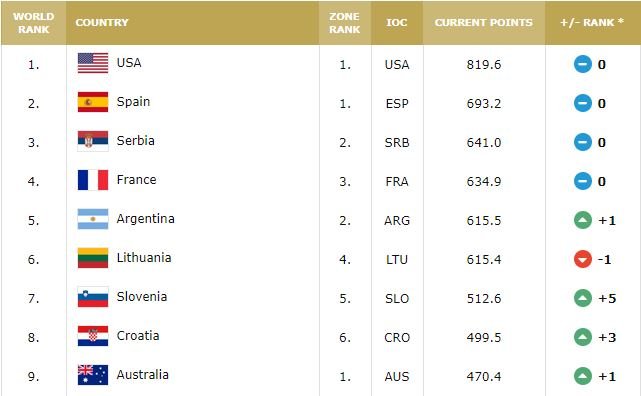Click the Argentina flag icon
This screenshot has width=641, height=396.
click(x=93, y=219)
